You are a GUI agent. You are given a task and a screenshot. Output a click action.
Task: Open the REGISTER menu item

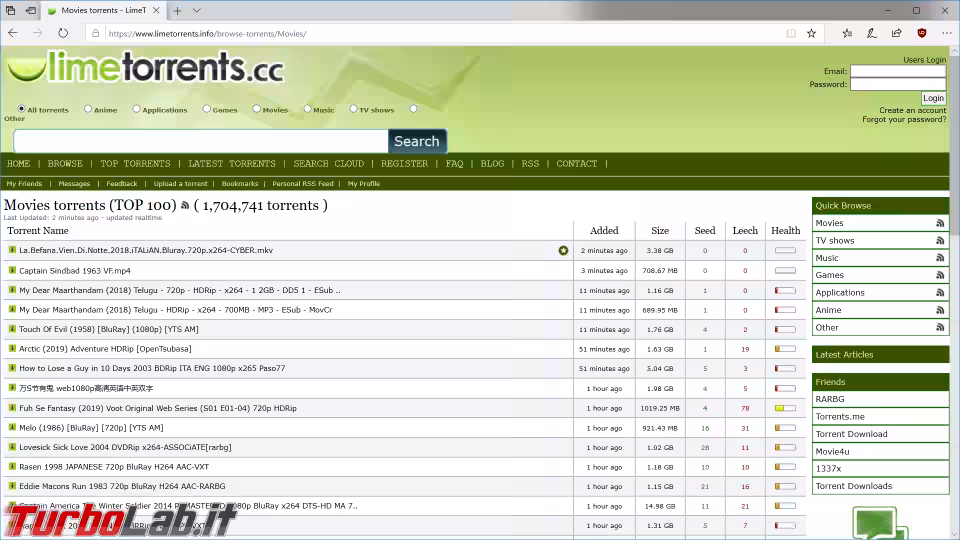[x=405, y=163]
